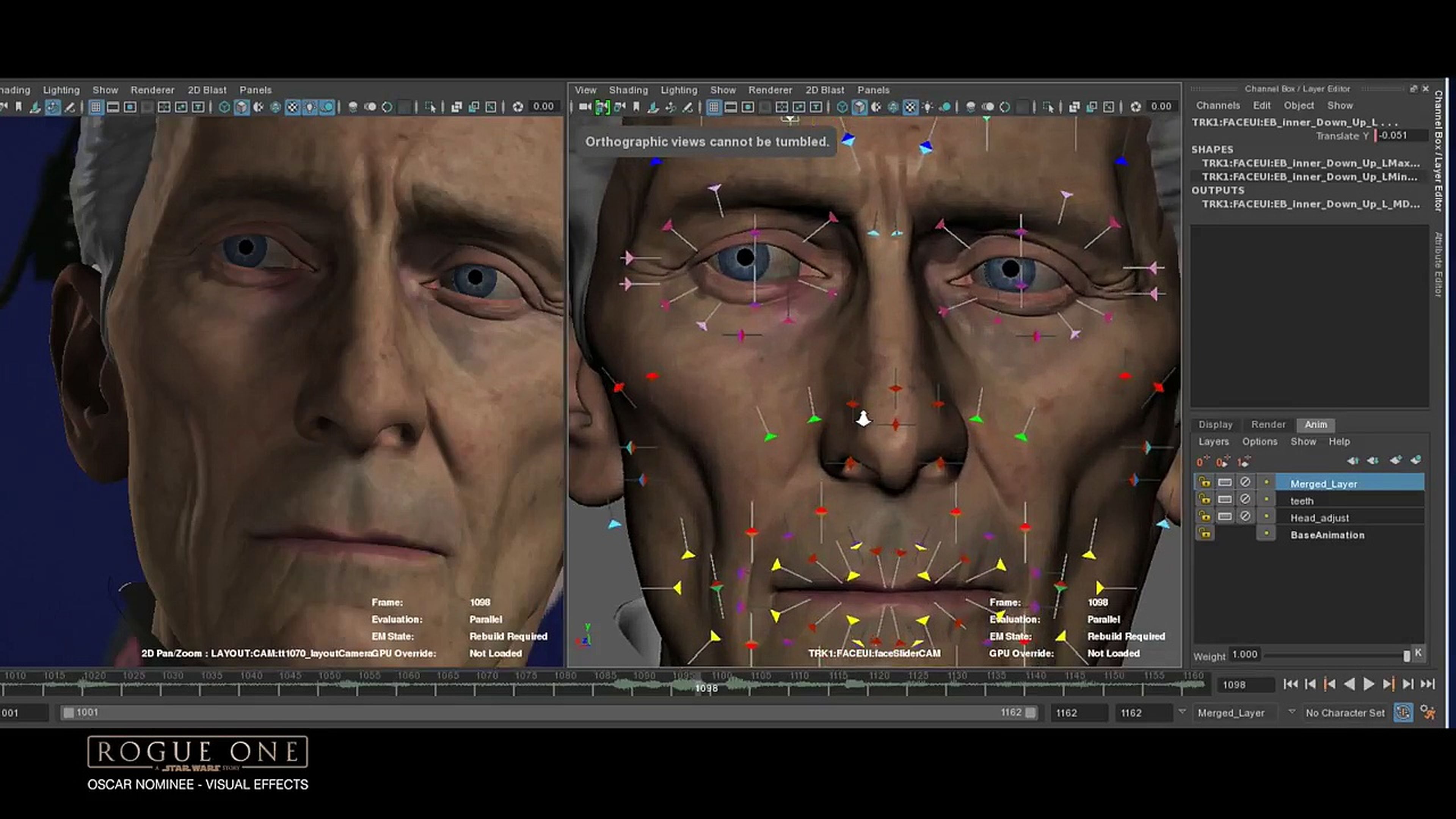The image size is (1456, 819).
Task: Open the Renderer menu of the right viewport
Action: (x=770, y=90)
